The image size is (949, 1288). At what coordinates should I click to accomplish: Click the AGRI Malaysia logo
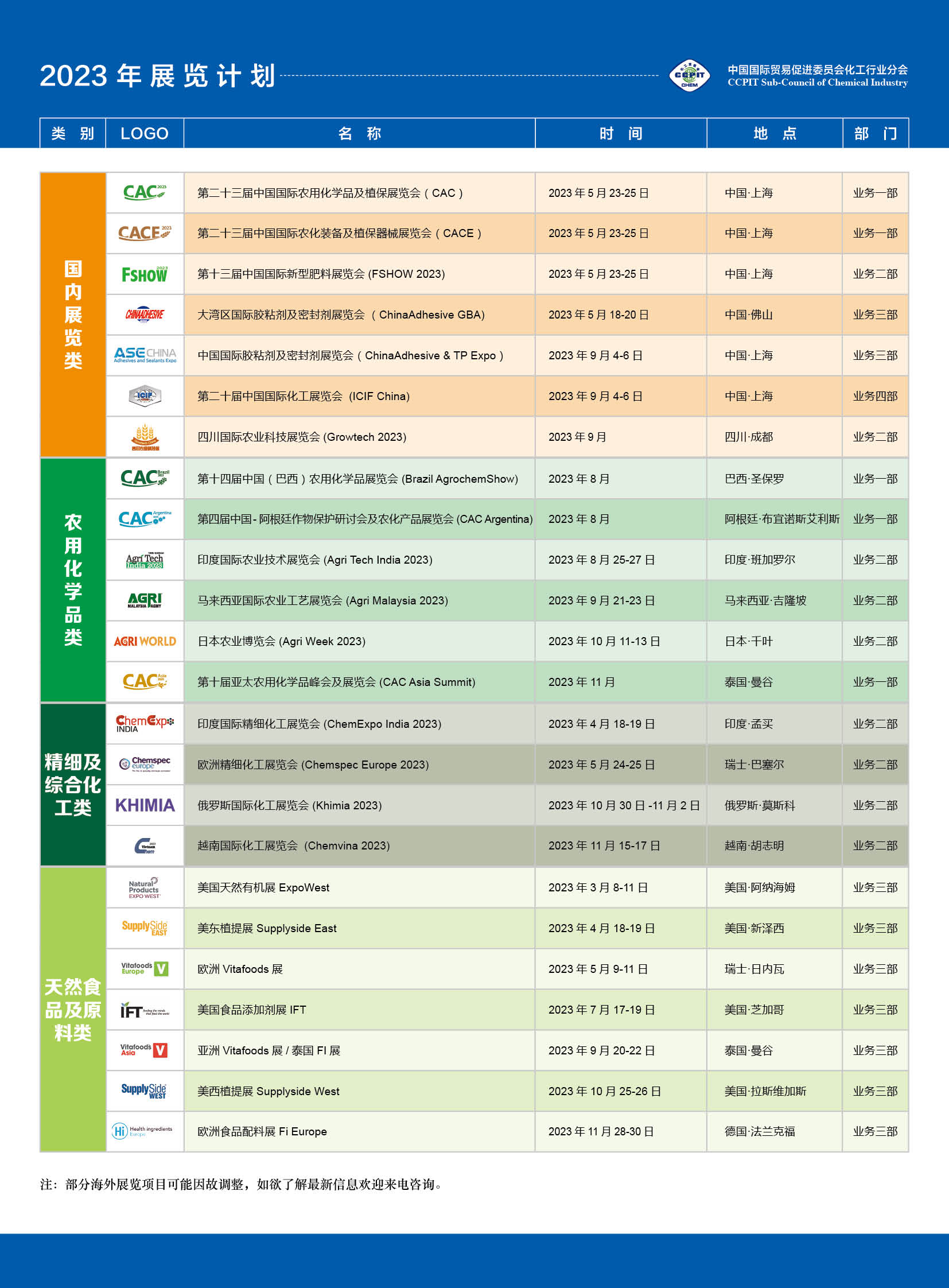click(x=145, y=600)
